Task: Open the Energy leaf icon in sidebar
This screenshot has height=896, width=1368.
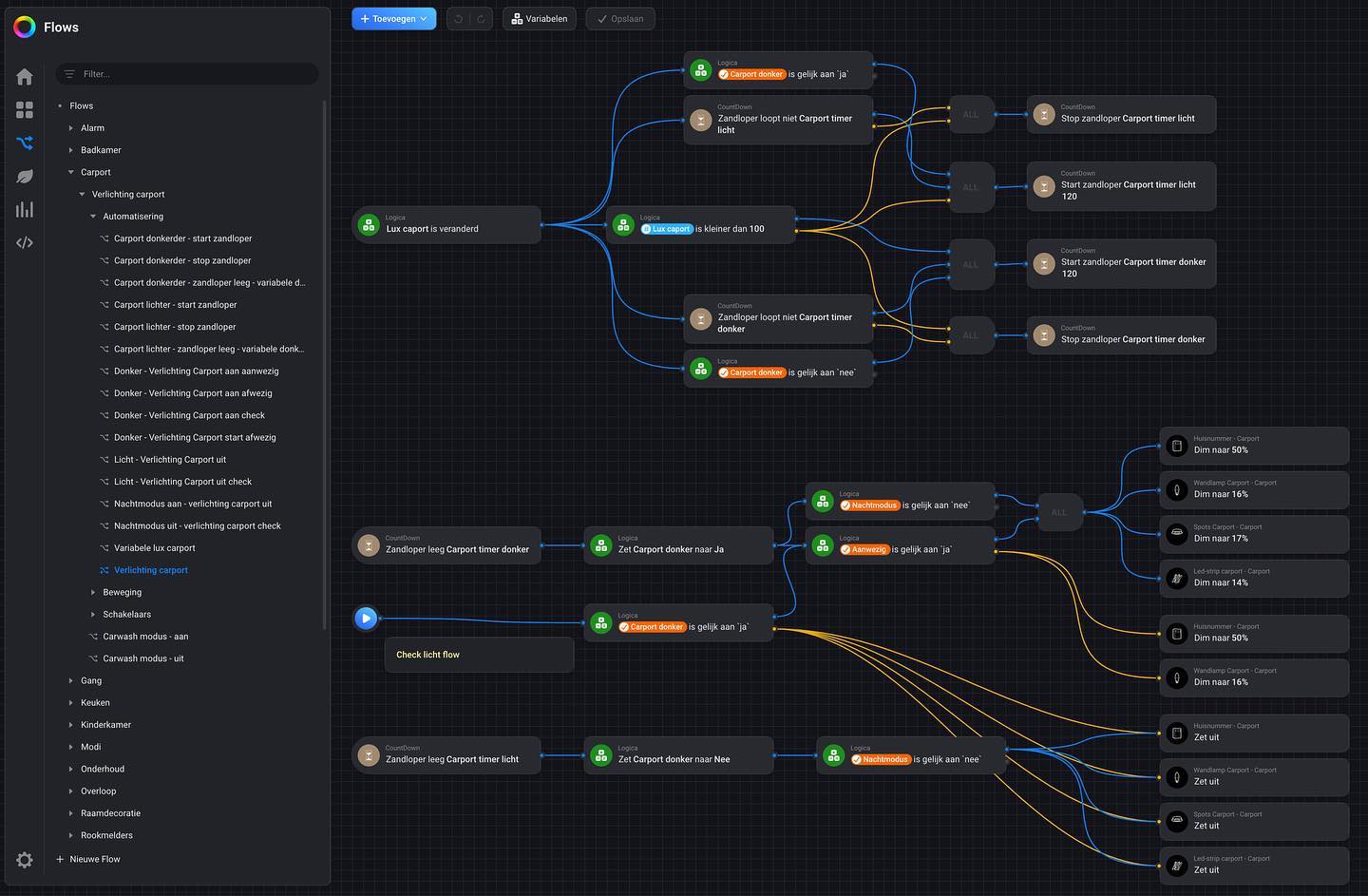Action: click(x=25, y=177)
